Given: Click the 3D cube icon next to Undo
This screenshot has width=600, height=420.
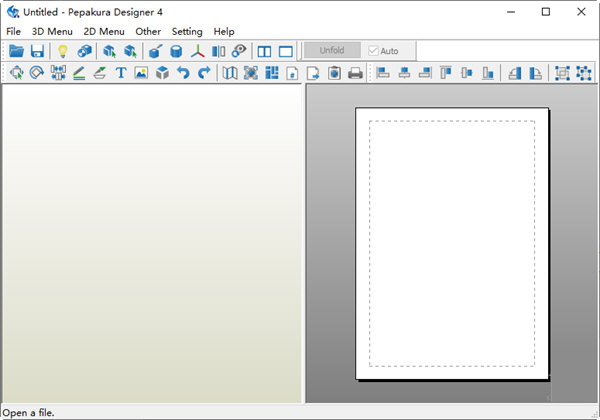Looking at the screenshot, I should click(x=162, y=73).
